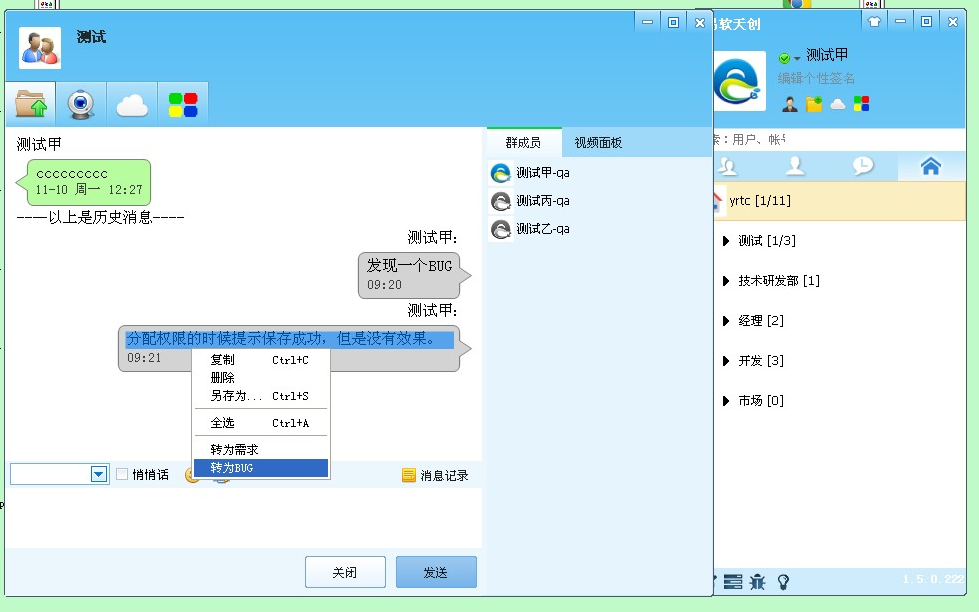Screen dimensions: 979x612
Task: Click the recipient combo box text field
Action: tap(51, 475)
